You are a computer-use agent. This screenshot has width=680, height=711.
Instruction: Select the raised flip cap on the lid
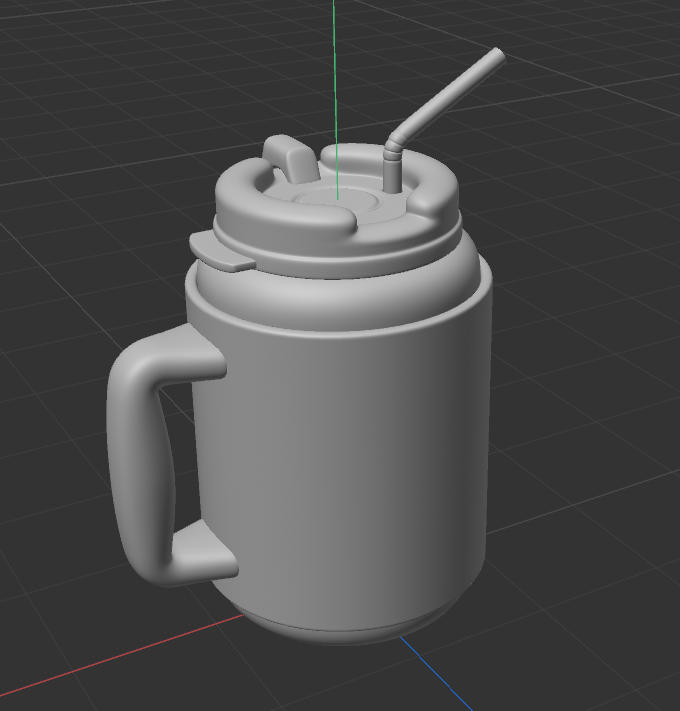(x=288, y=159)
